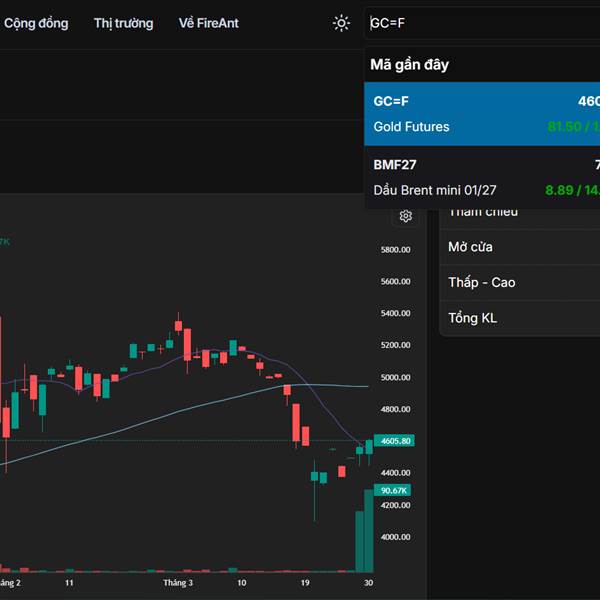Choose BMF27 Dầu Brent mini result
The image size is (600, 600).
coord(482,177)
